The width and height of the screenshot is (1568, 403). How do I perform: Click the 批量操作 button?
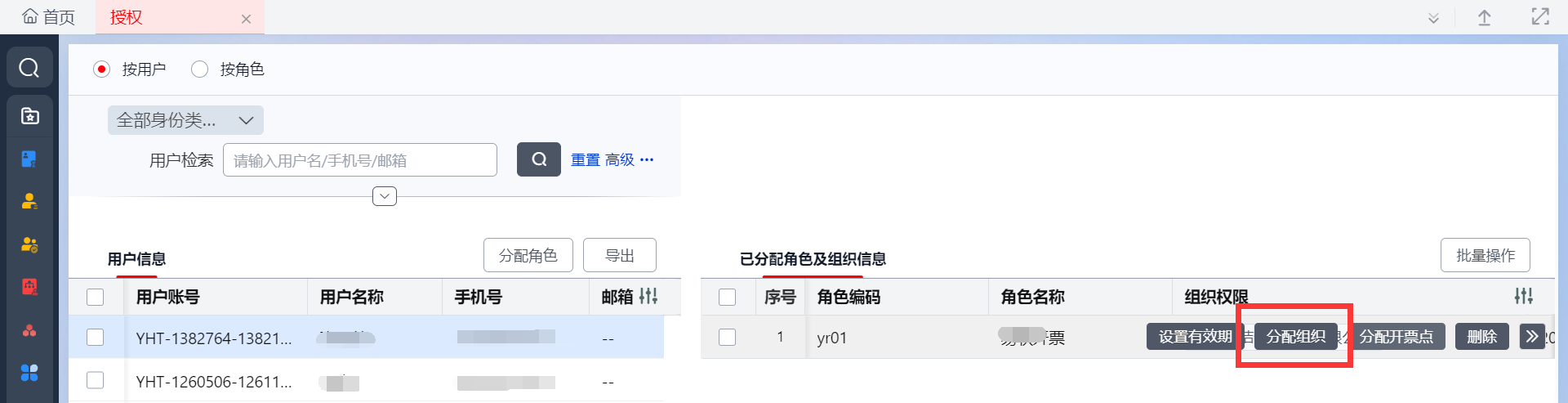1485,256
